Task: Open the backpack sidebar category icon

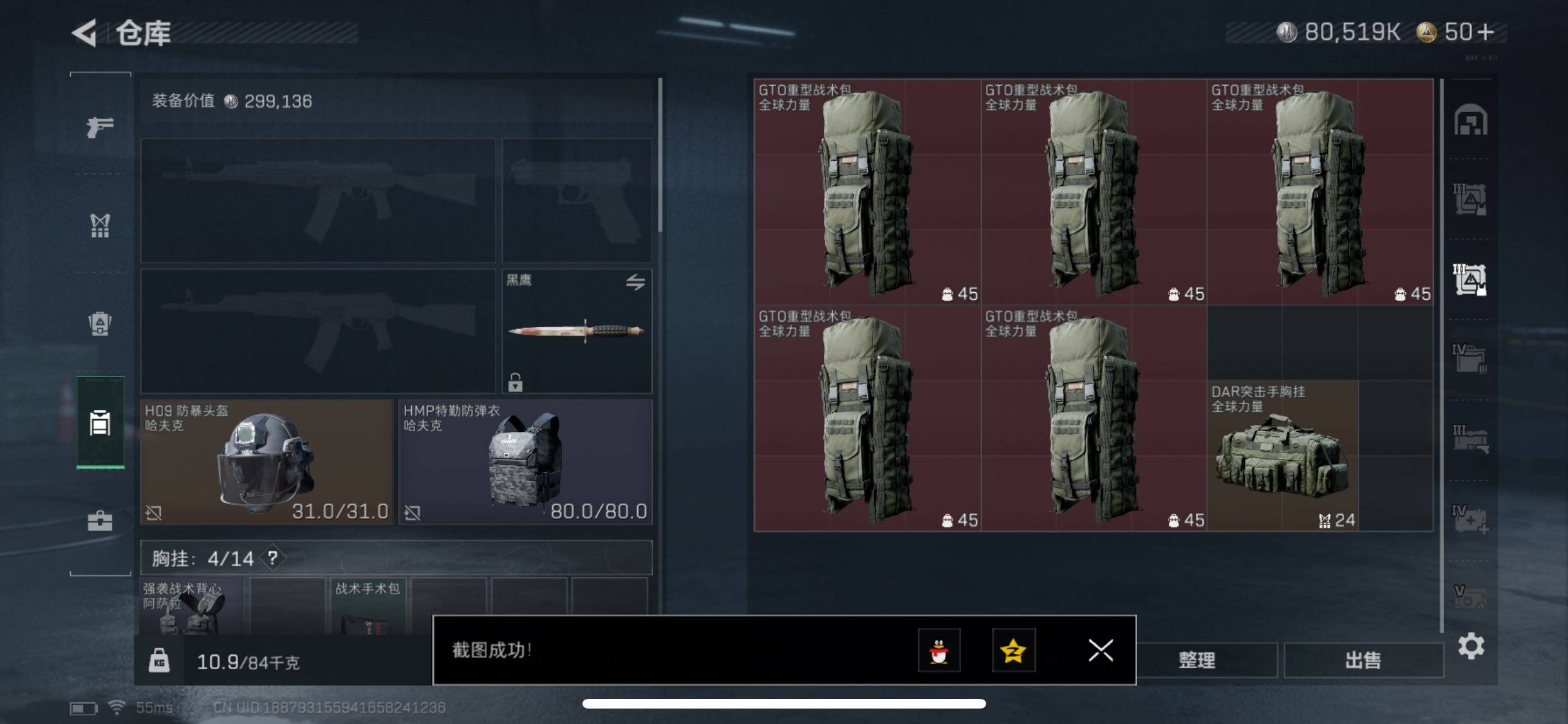Action: [x=100, y=323]
